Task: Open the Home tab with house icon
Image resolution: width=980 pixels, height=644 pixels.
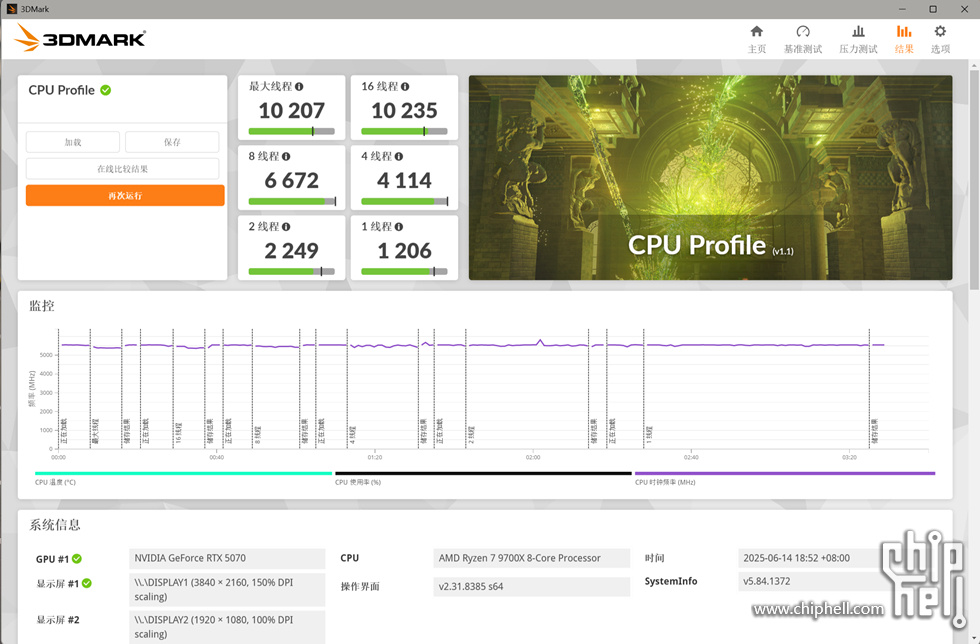Action: coord(756,39)
